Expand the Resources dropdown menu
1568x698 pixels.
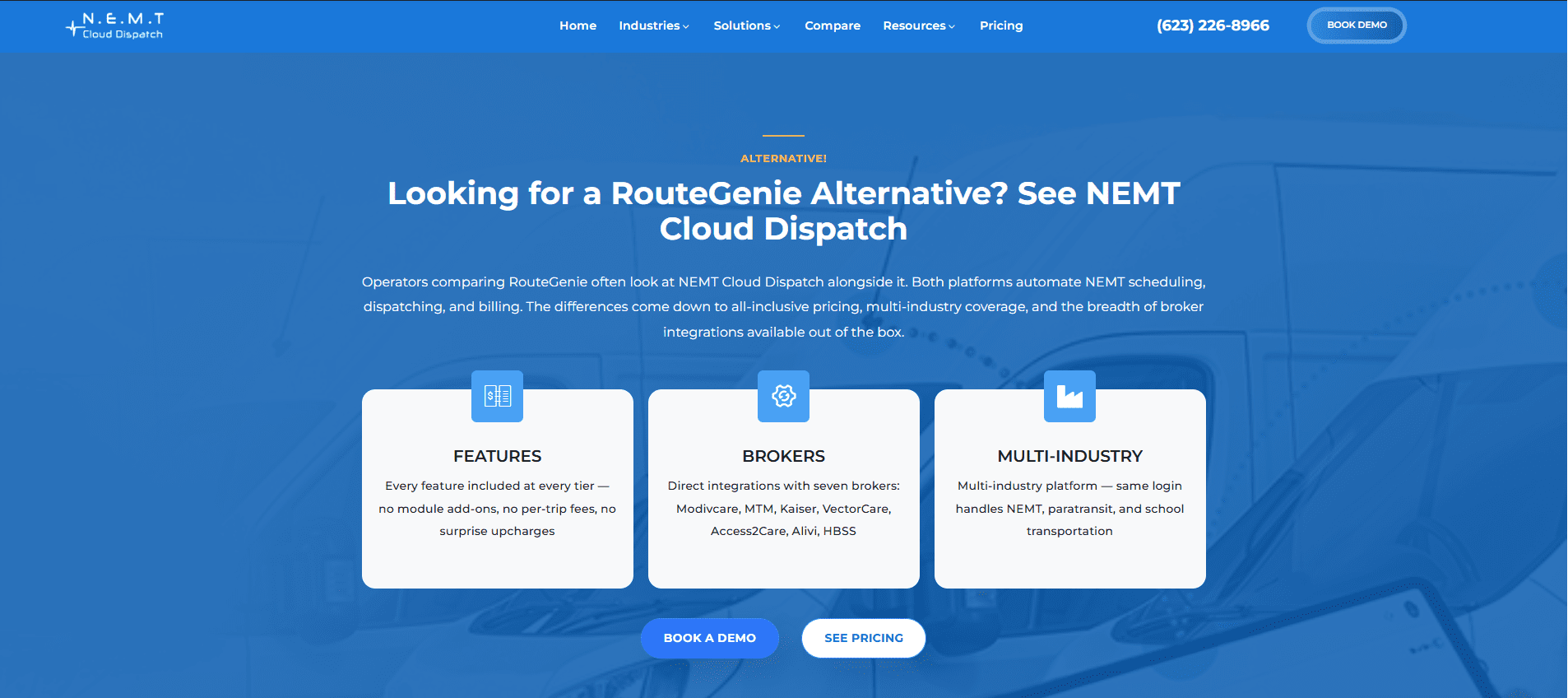point(919,26)
